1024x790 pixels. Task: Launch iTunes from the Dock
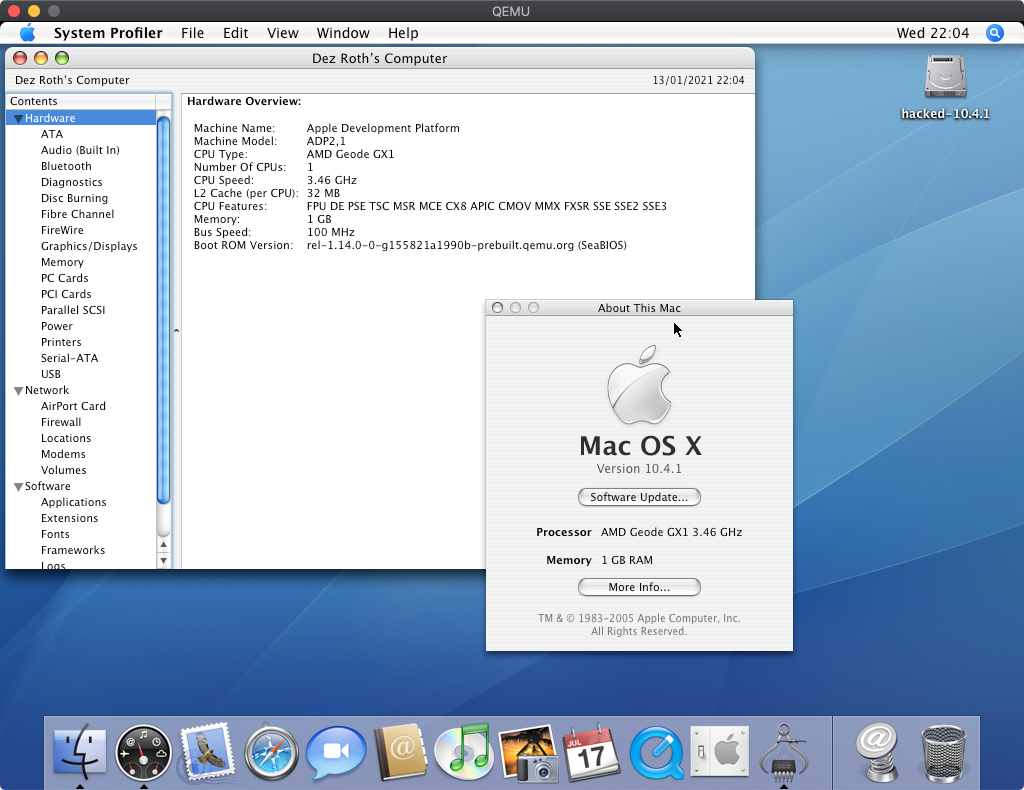coord(464,751)
